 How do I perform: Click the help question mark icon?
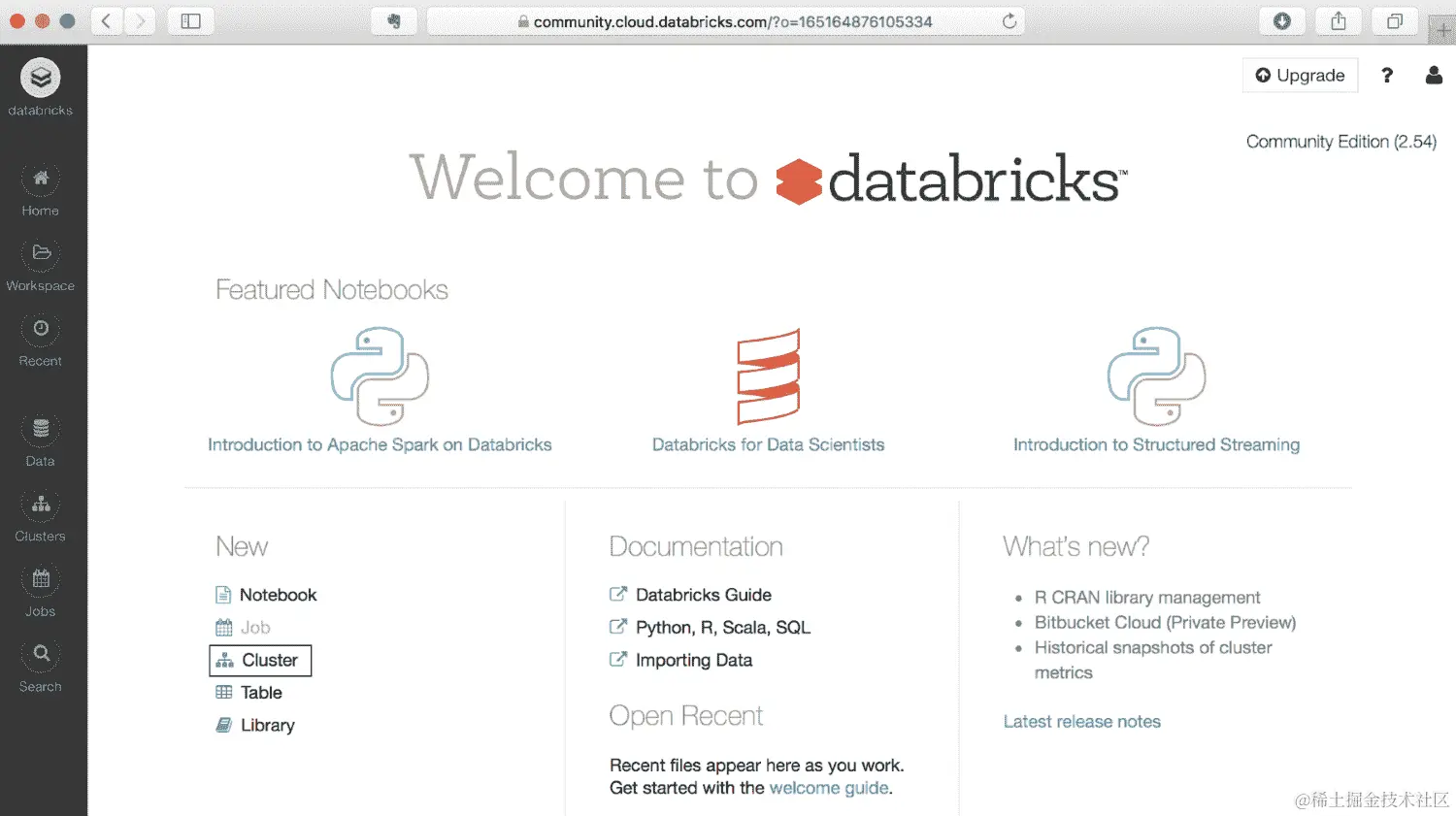[1387, 76]
